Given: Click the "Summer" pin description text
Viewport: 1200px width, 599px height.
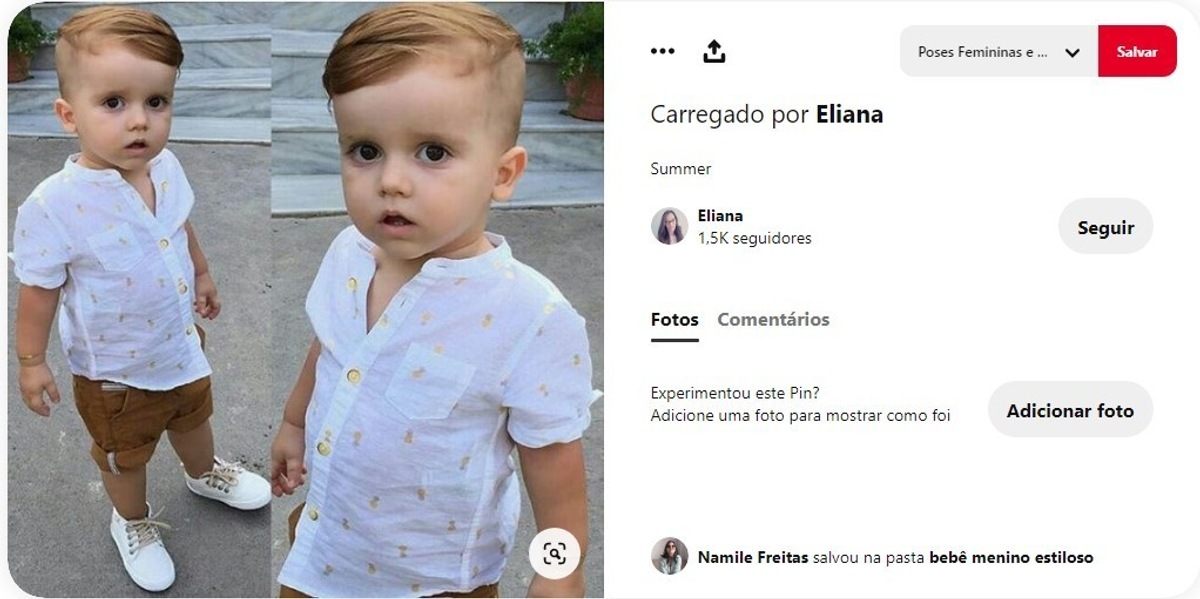Looking at the screenshot, I should coord(681,169).
